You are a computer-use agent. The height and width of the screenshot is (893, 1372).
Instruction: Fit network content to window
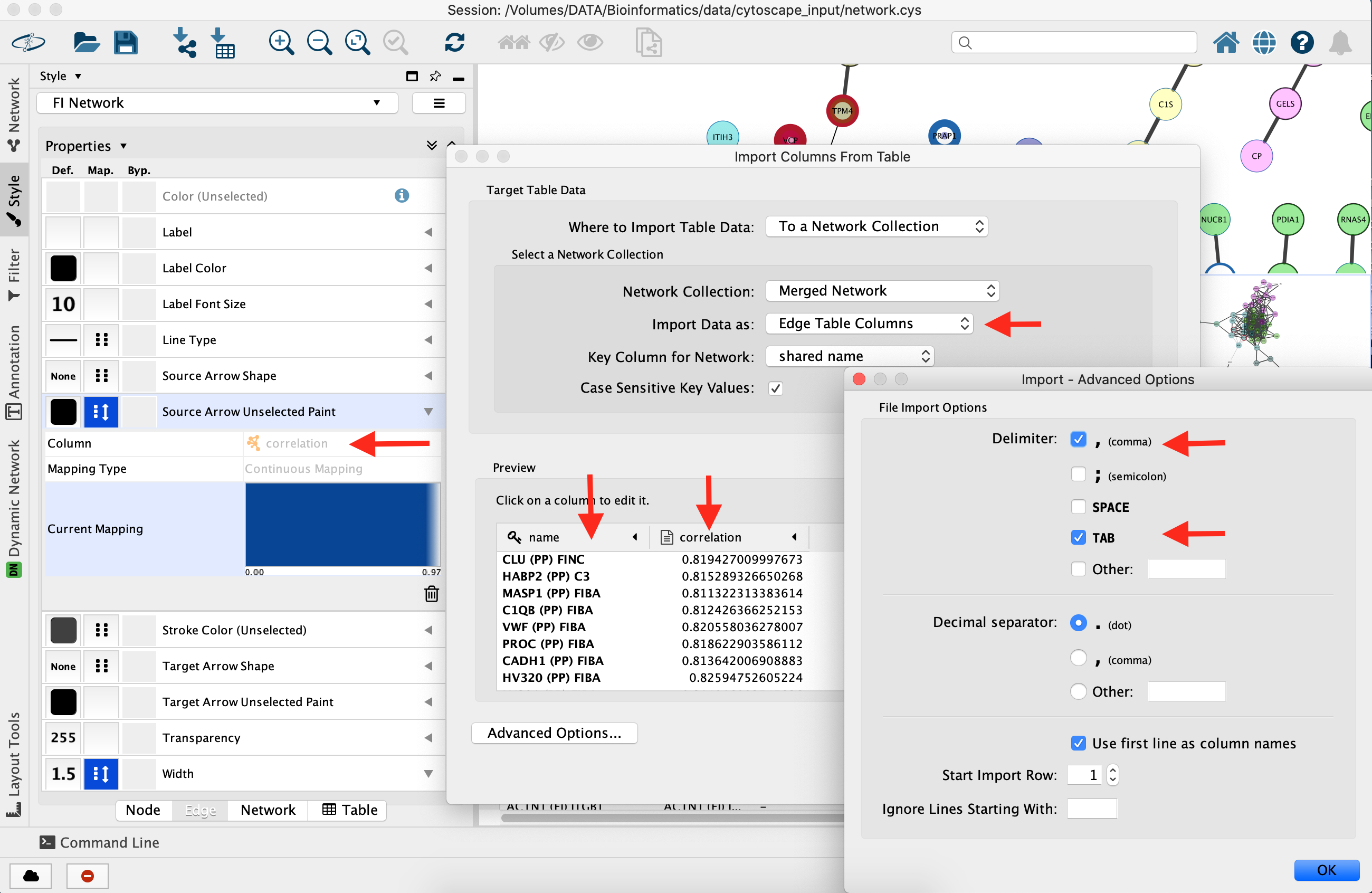tap(357, 43)
